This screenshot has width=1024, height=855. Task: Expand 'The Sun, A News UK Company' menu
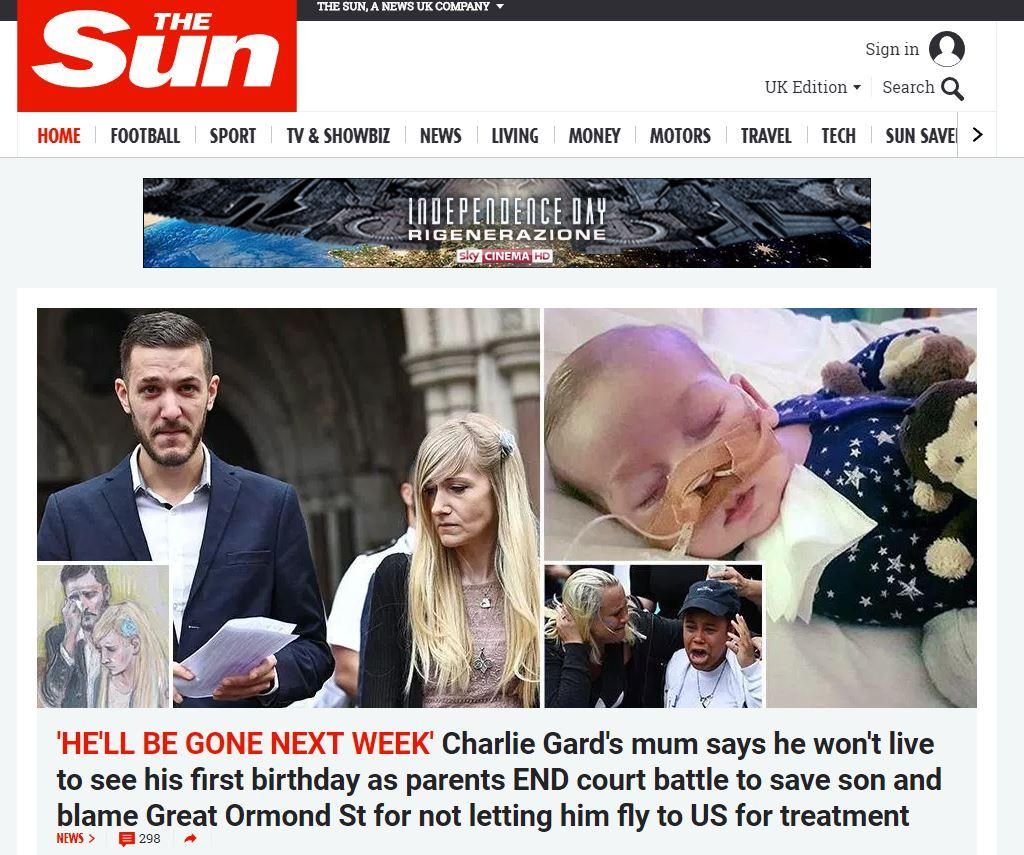[x=410, y=7]
